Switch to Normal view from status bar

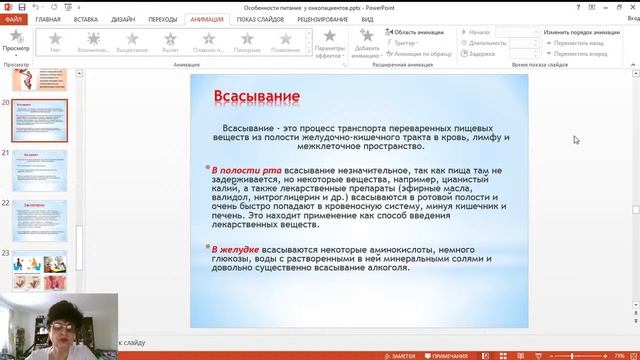pyautogui.click(x=485, y=356)
